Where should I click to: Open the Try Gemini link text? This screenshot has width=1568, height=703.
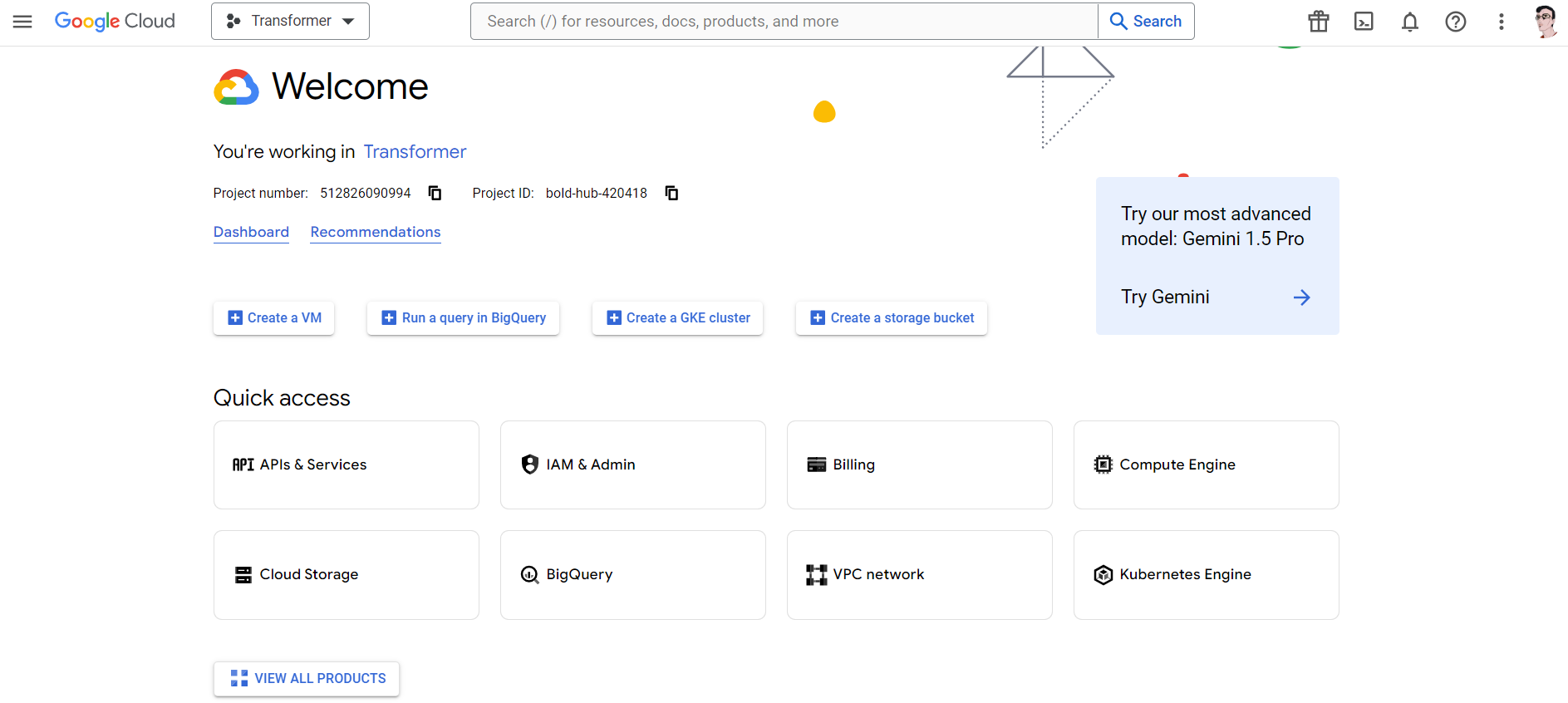click(1165, 297)
